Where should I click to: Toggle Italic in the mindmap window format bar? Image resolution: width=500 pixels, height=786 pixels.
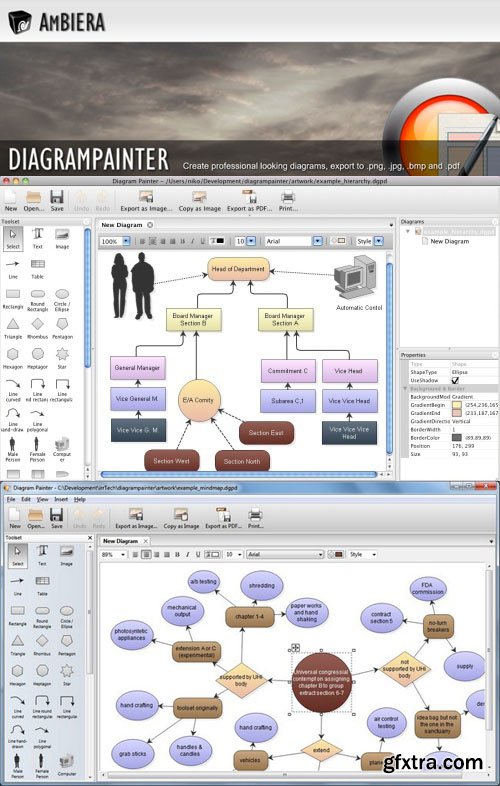(188, 554)
